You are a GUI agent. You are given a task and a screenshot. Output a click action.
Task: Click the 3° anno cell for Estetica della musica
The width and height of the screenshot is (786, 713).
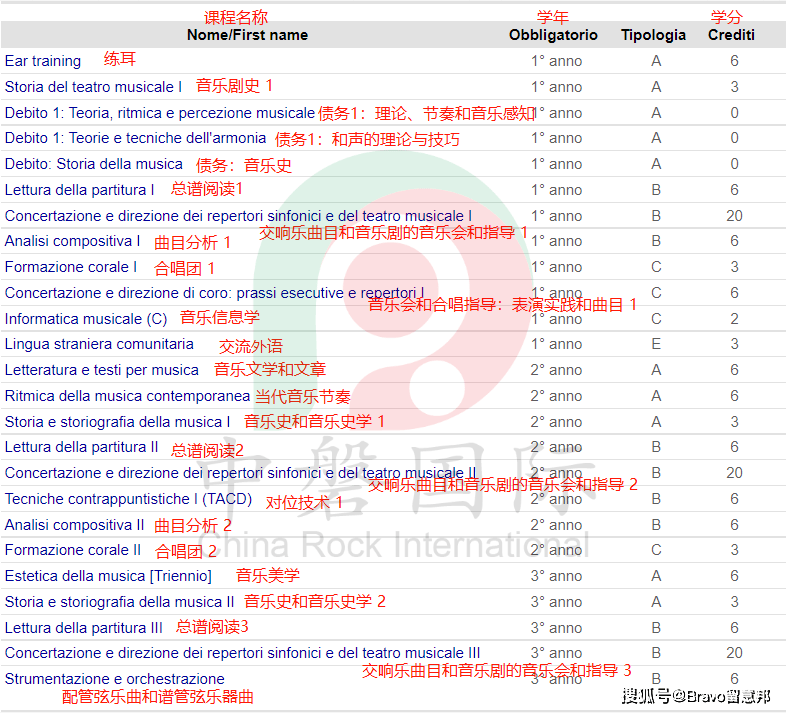tap(556, 576)
